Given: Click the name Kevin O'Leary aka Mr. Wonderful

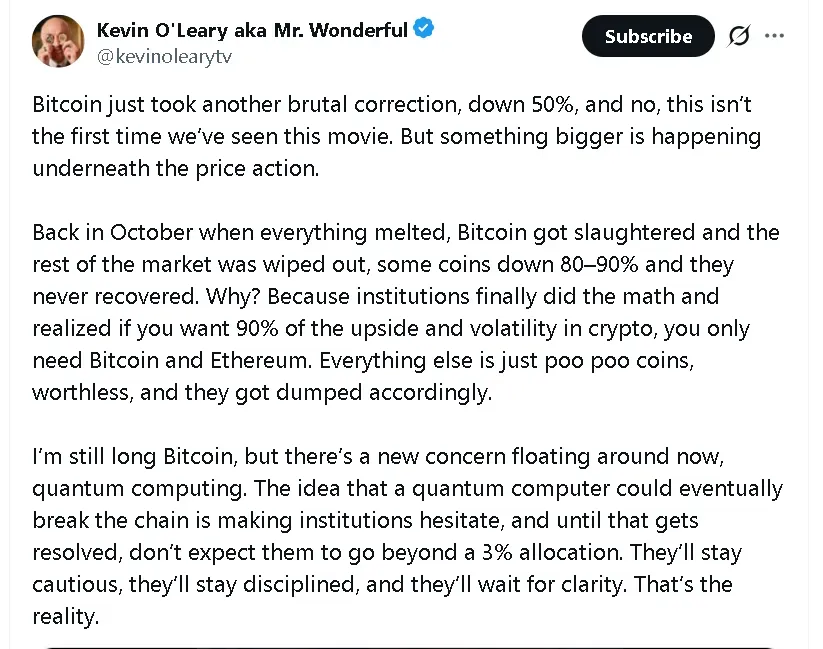Looking at the screenshot, I should pyautogui.click(x=252, y=30).
